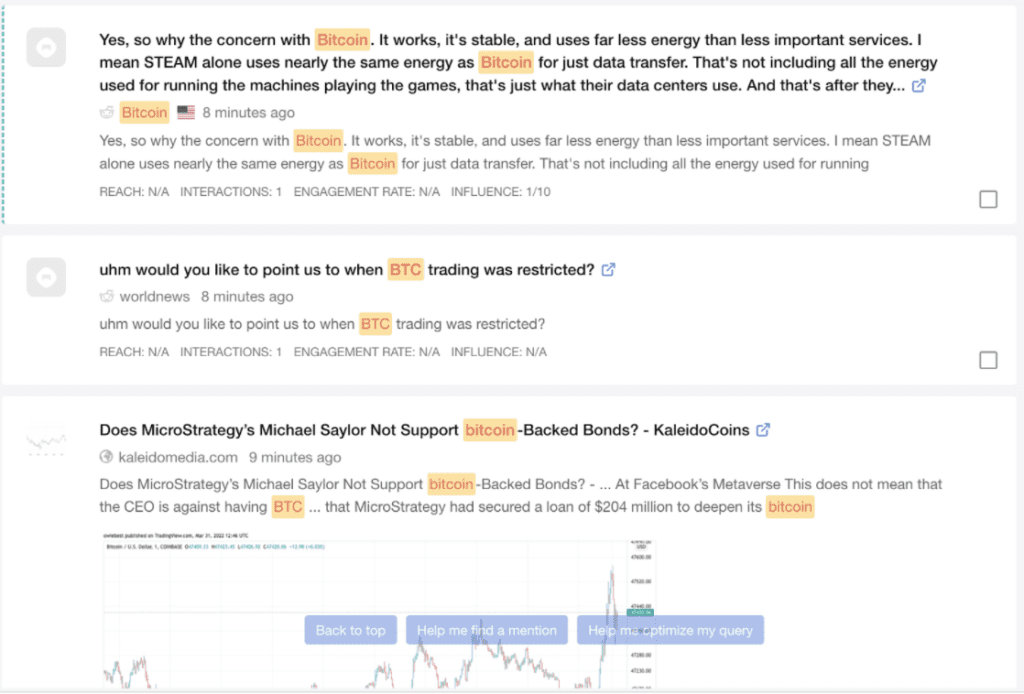Open the kaleidomedia.com source link
The image size is (1024, 694).
(178, 458)
